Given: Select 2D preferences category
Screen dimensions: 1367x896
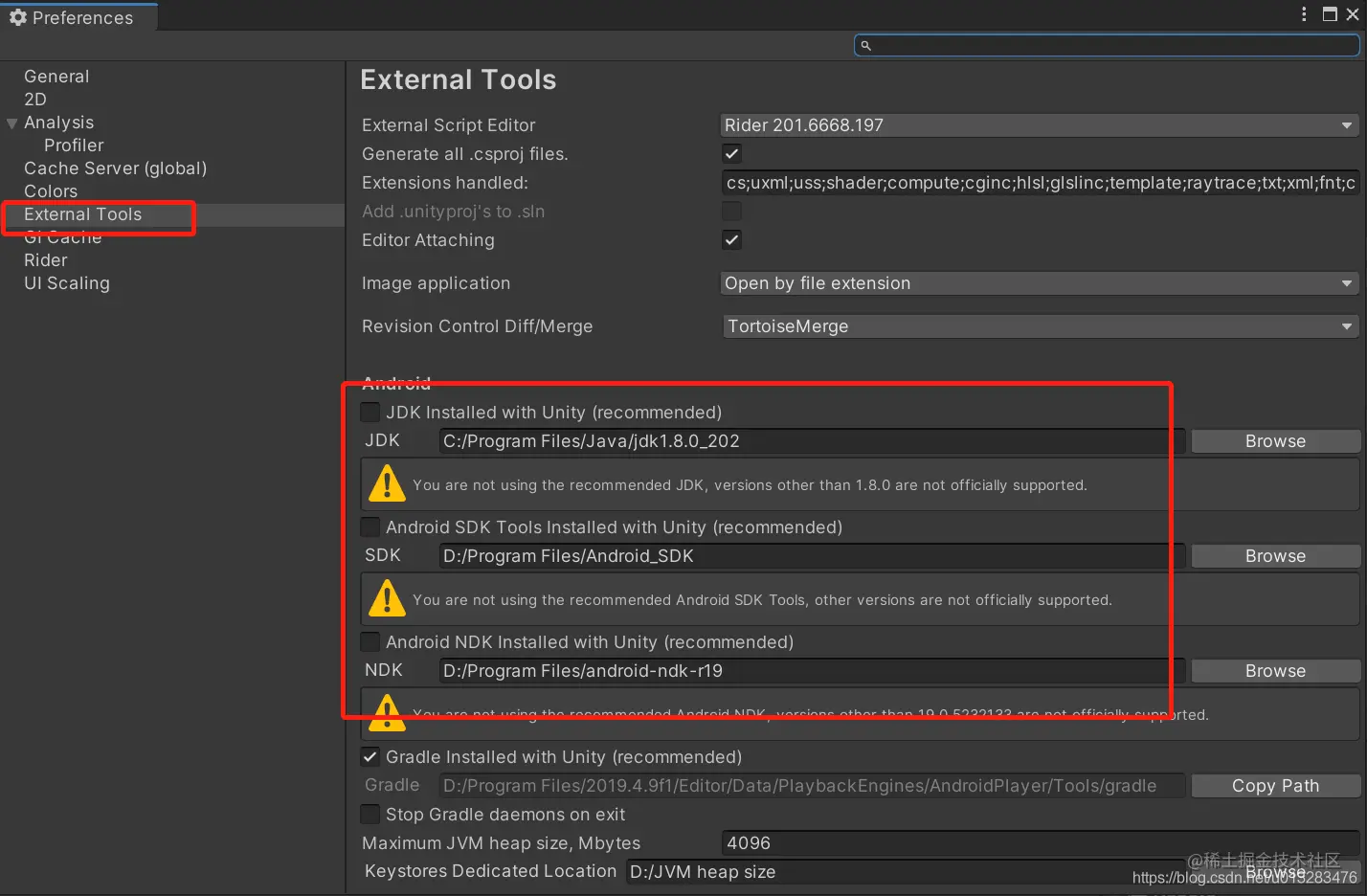Looking at the screenshot, I should coord(35,100).
